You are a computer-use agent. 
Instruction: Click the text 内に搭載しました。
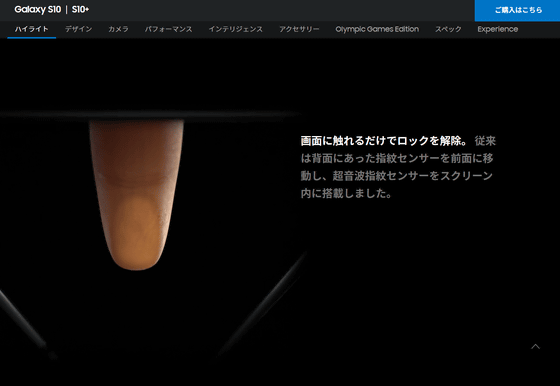346,193
